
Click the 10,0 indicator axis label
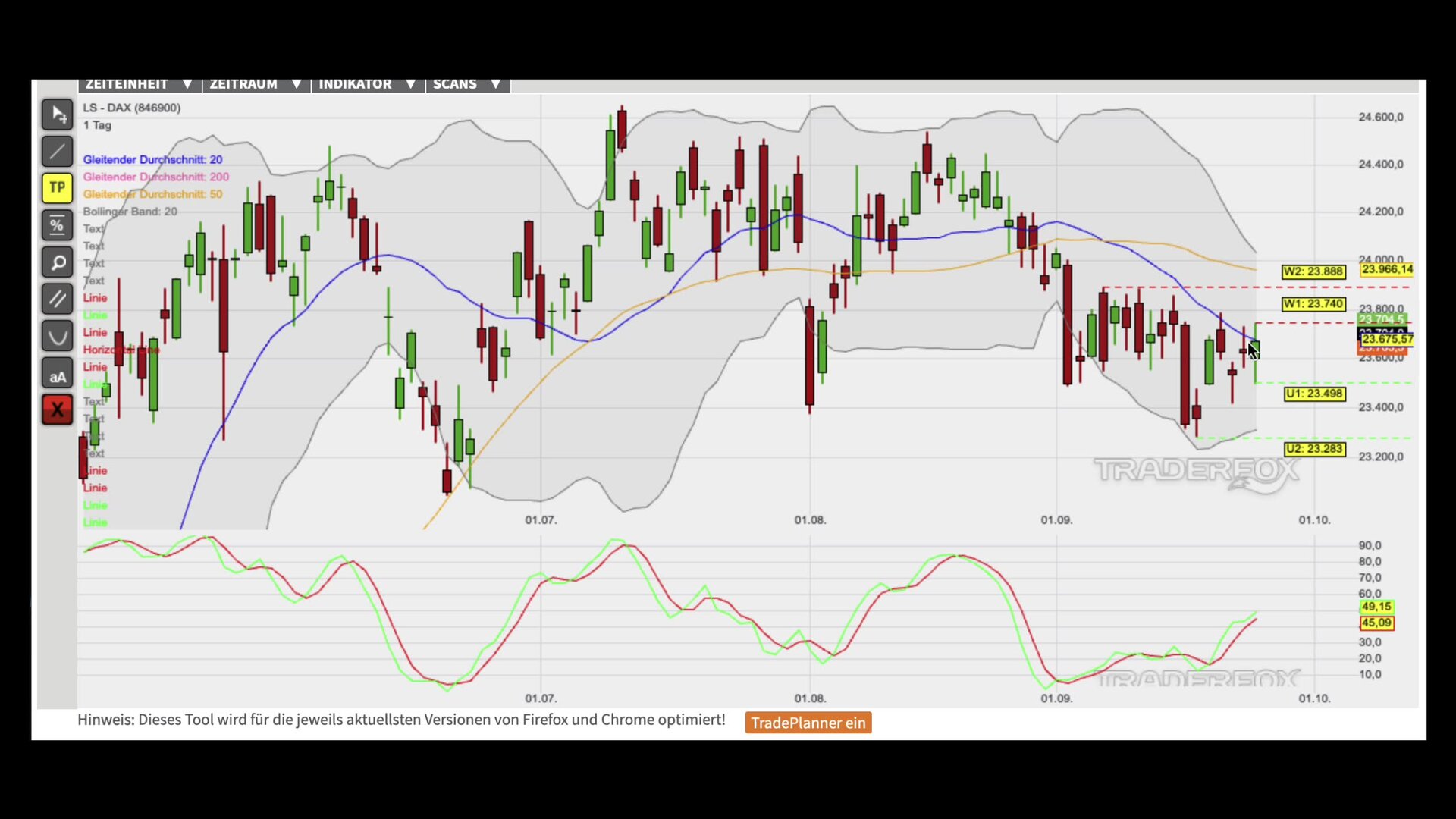[x=1370, y=674]
